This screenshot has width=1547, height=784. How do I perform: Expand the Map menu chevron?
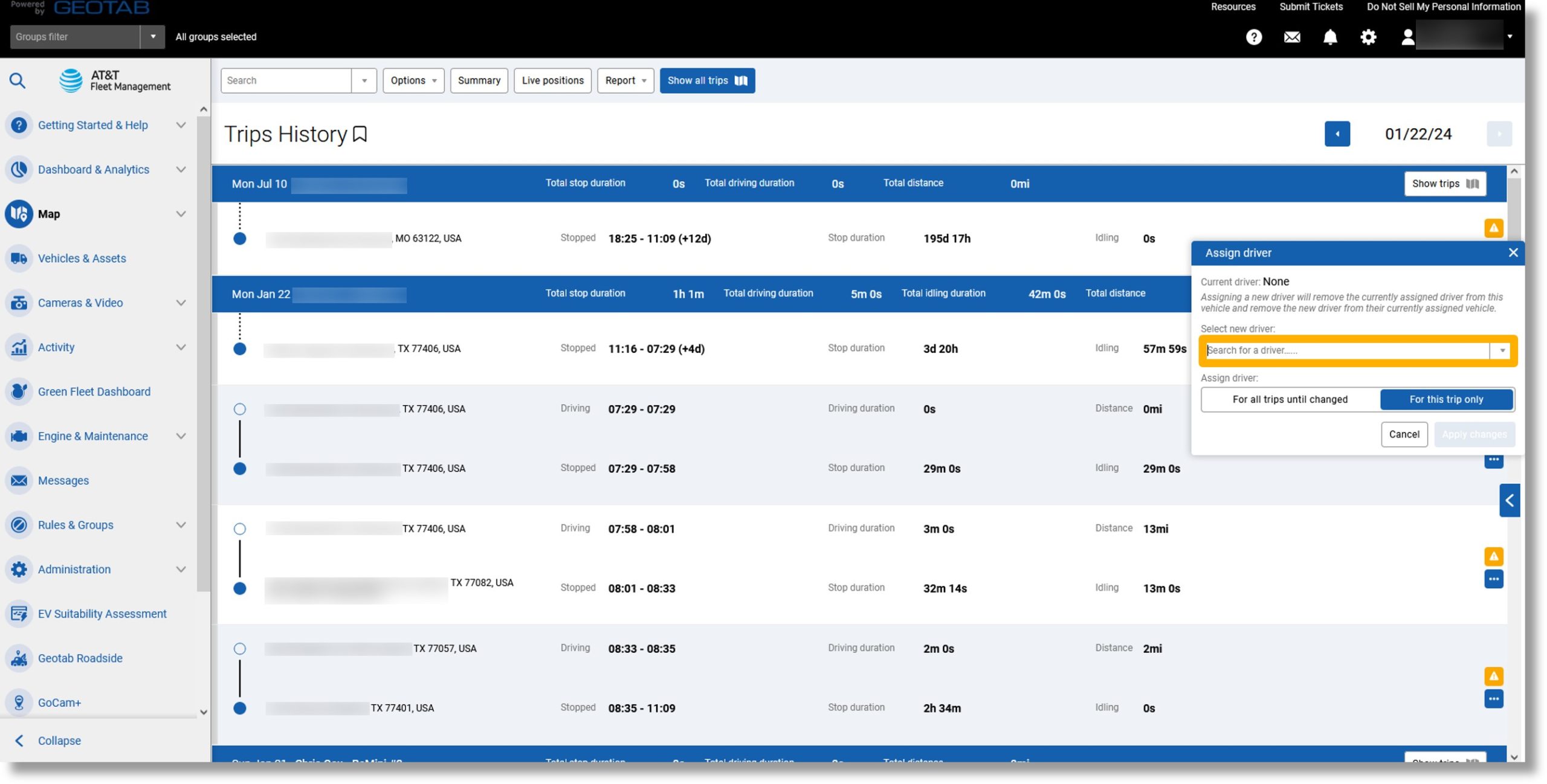point(181,214)
